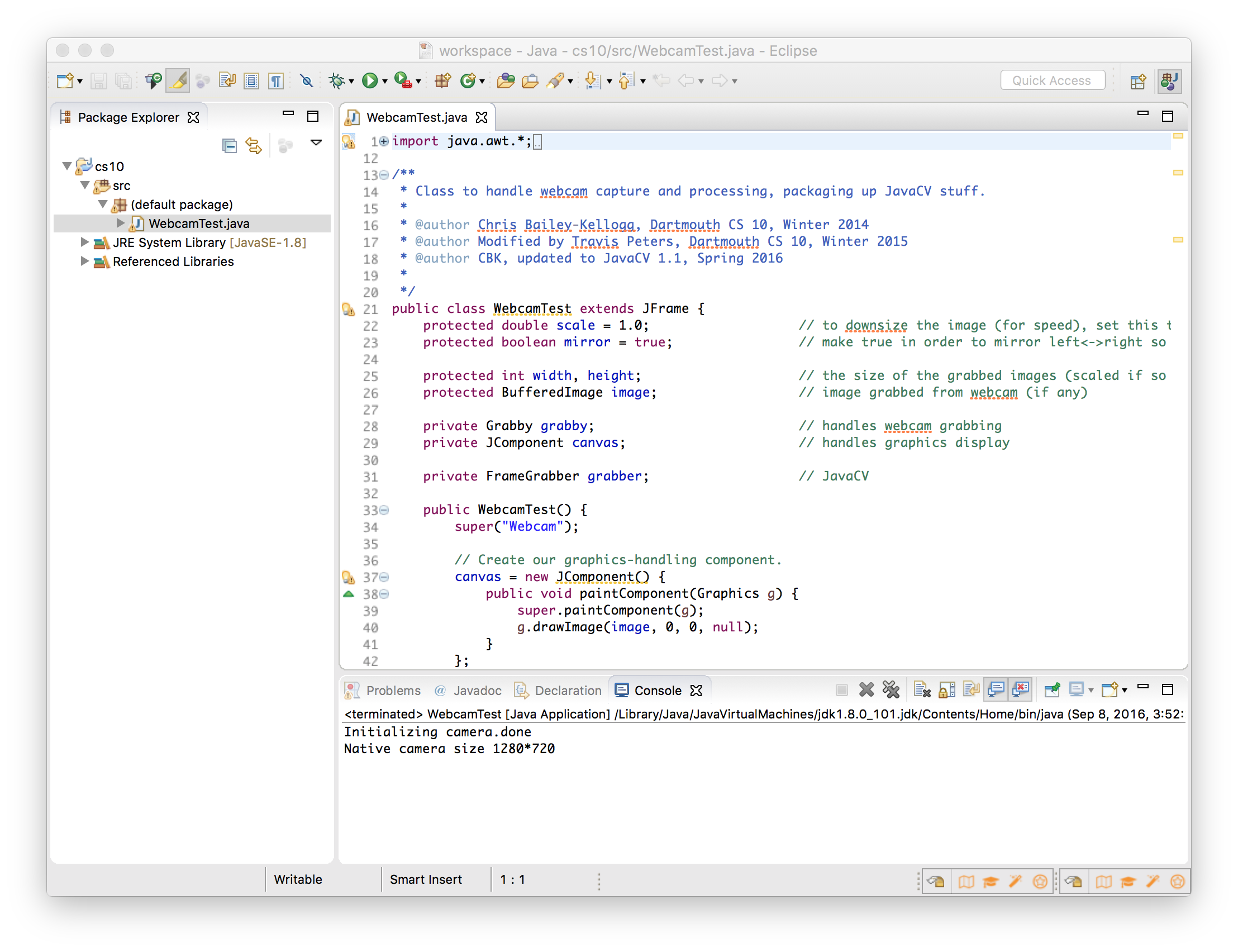
Task: Click top yellow overview ruler marker
Action: pos(1177,136)
